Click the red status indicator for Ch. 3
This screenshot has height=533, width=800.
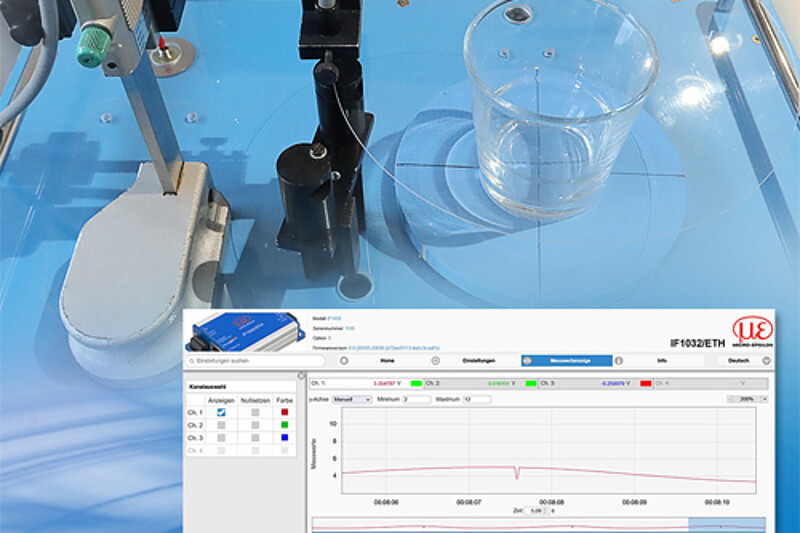(x=645, y=383)
